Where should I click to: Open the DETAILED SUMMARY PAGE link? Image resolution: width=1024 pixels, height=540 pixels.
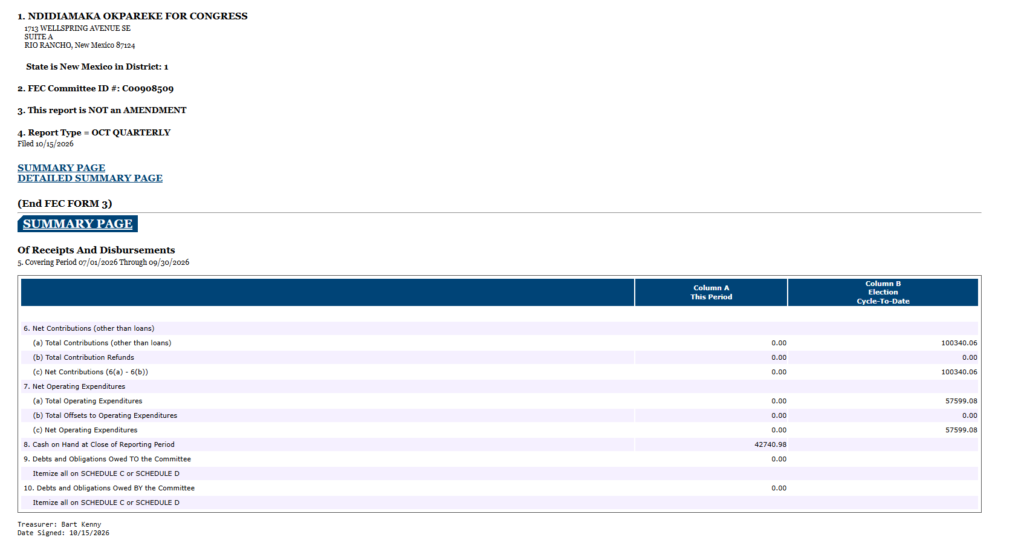coord(90,178)
